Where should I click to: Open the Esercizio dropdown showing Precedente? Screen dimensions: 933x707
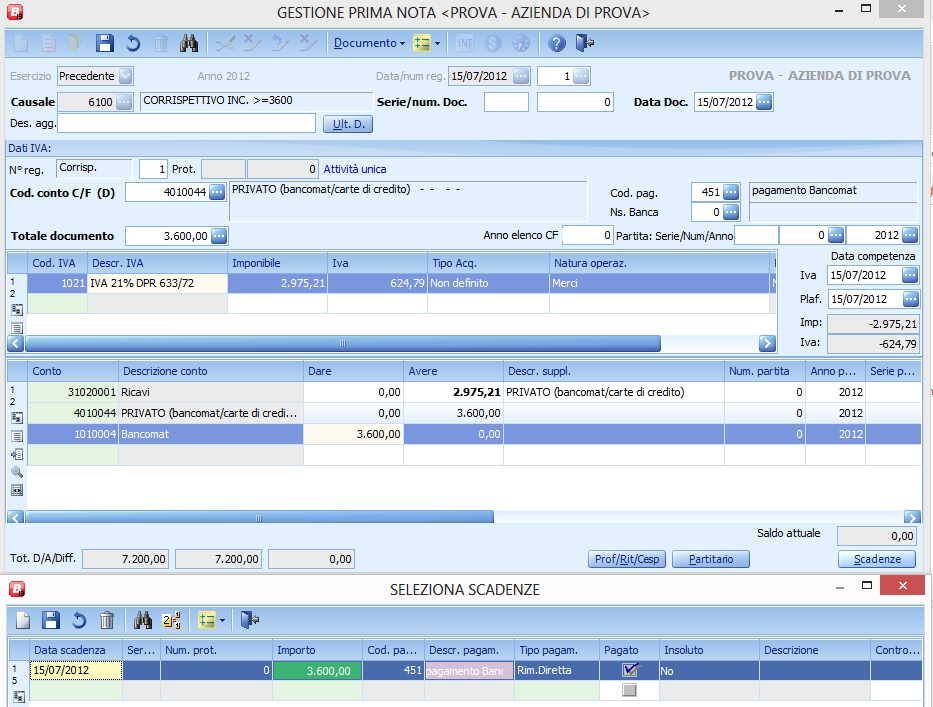125,76
